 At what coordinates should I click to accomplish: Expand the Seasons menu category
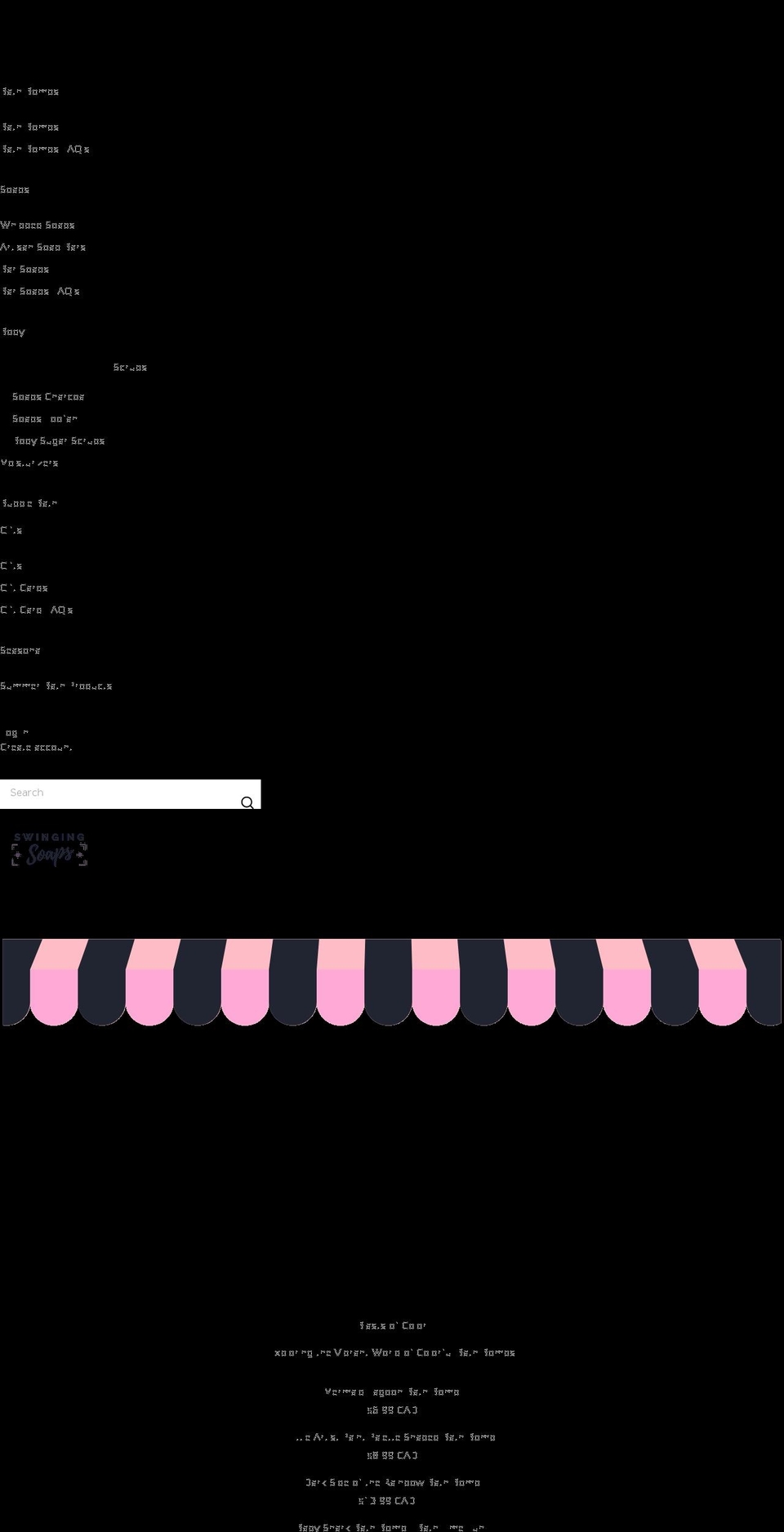tap(20, 651)
